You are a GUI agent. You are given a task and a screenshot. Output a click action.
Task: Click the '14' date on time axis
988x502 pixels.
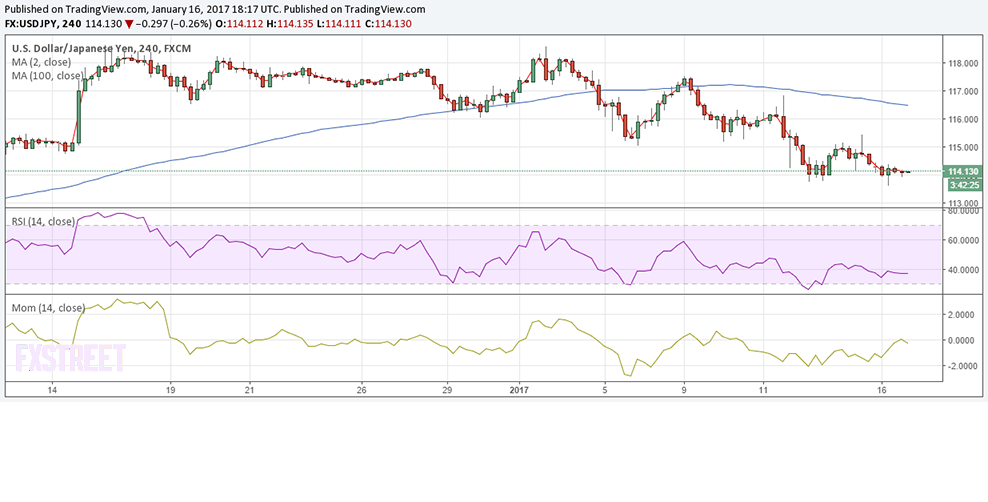coord(53,391)
